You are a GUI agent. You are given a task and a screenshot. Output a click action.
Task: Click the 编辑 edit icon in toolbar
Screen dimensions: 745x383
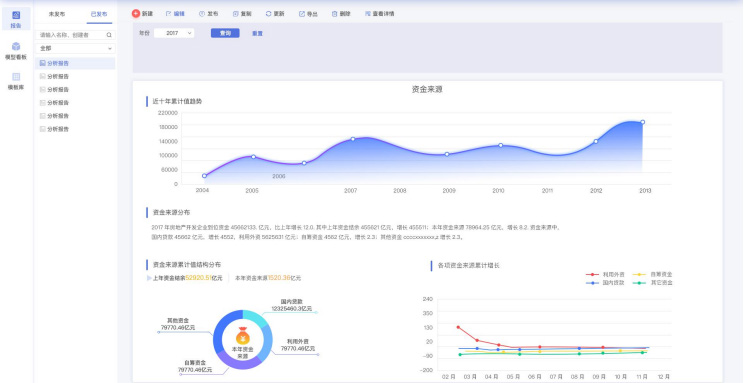coord(168,14)
